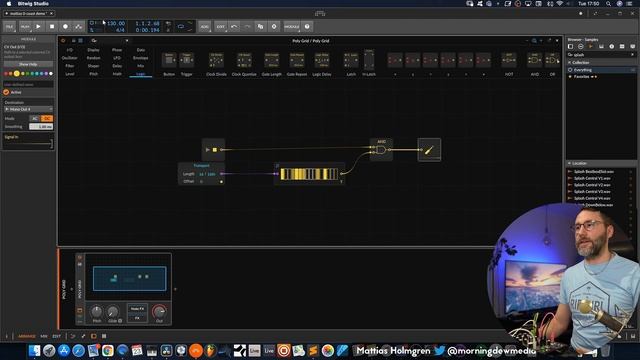Viewport: 640px width, 360px height.
Task: Clear the Poly Grid search field
Action: point(127,41)
